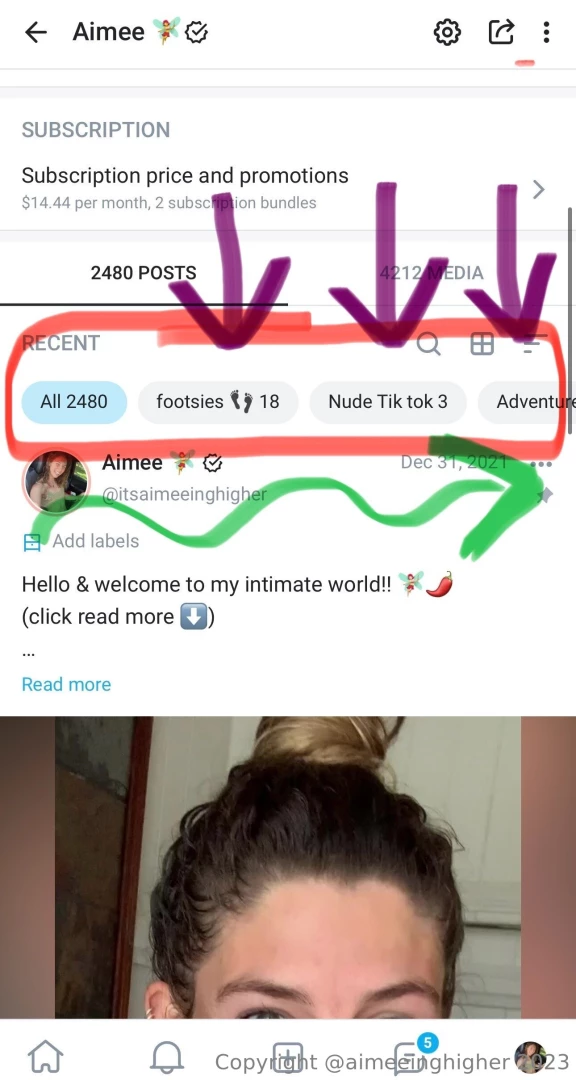Screen dimensions: 576x1080
Task: Open notifications bell icon
Action: pos(167,1055)
